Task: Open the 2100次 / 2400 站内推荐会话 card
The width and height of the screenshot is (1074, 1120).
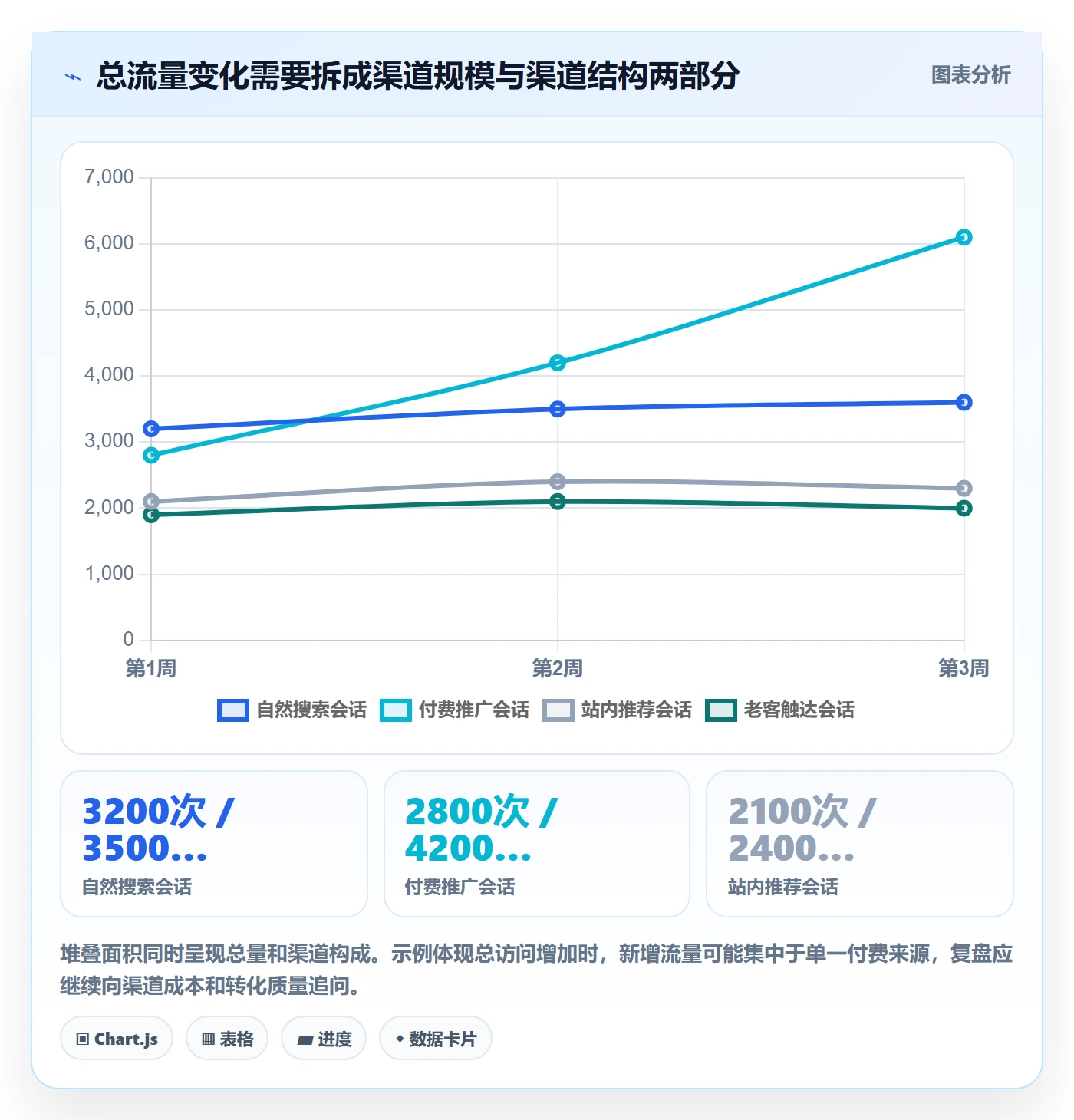Action: pos(860,844)
